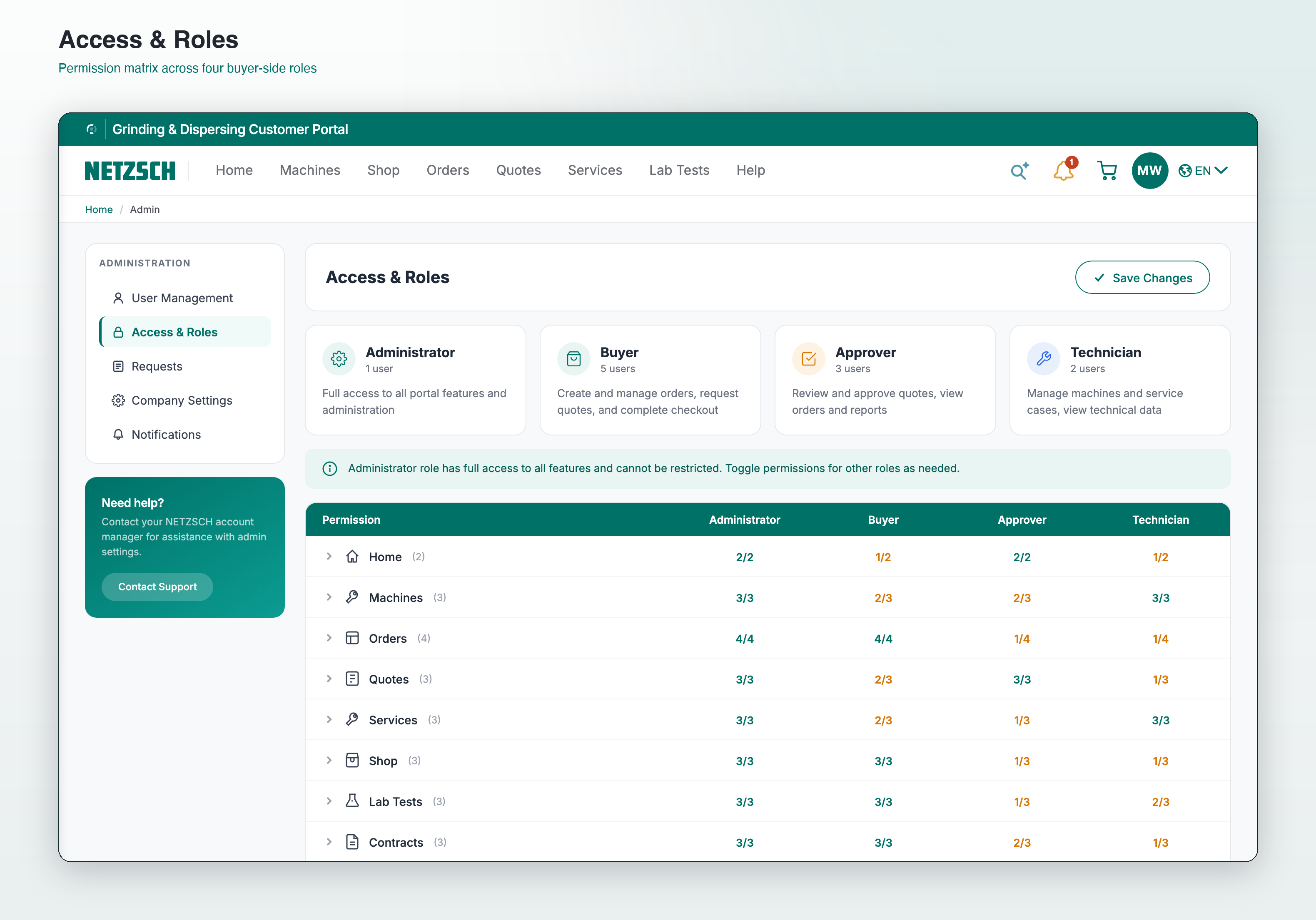Image resolution: width=1316 pixels, height=920 pixels.
Task: Open Requests in the sidebar
Action: point(184,366)
